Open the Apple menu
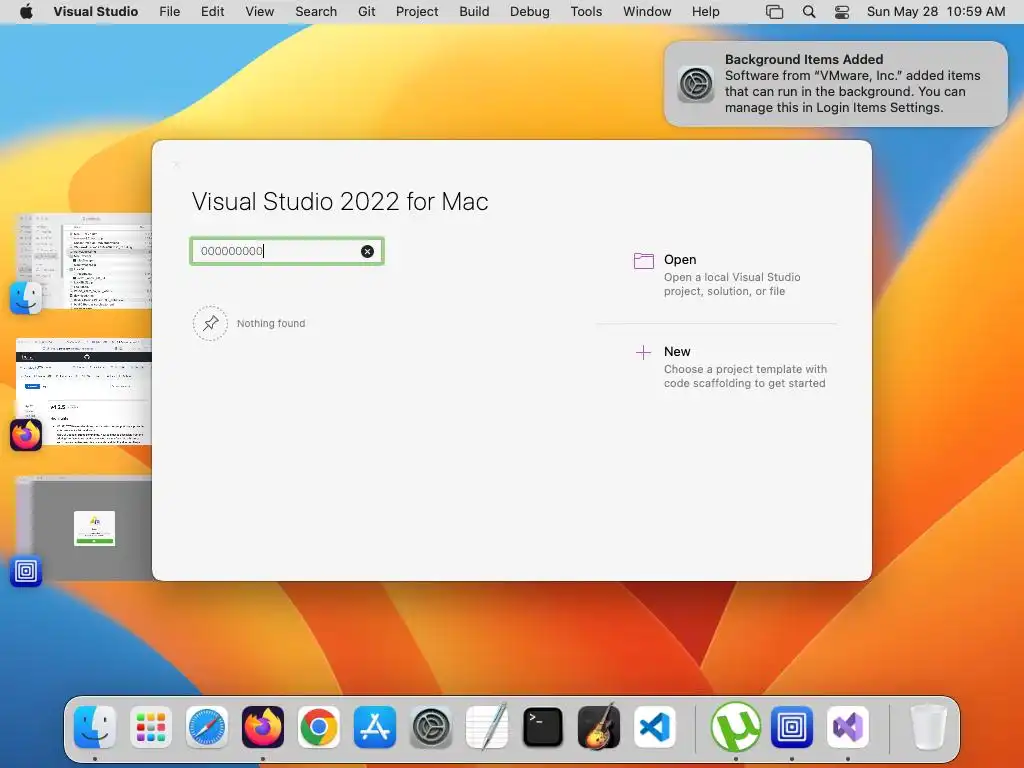The image size is (1024, 768). (x=26, y=12)
